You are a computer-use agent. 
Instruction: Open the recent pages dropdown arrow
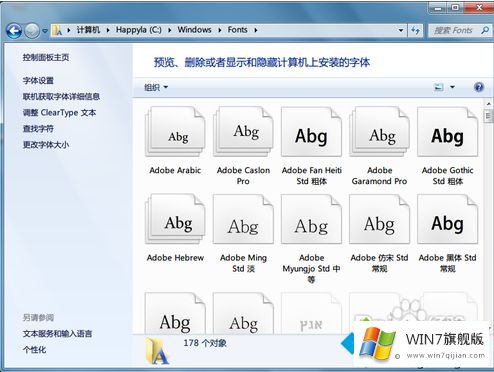click(x=45, y=31)
